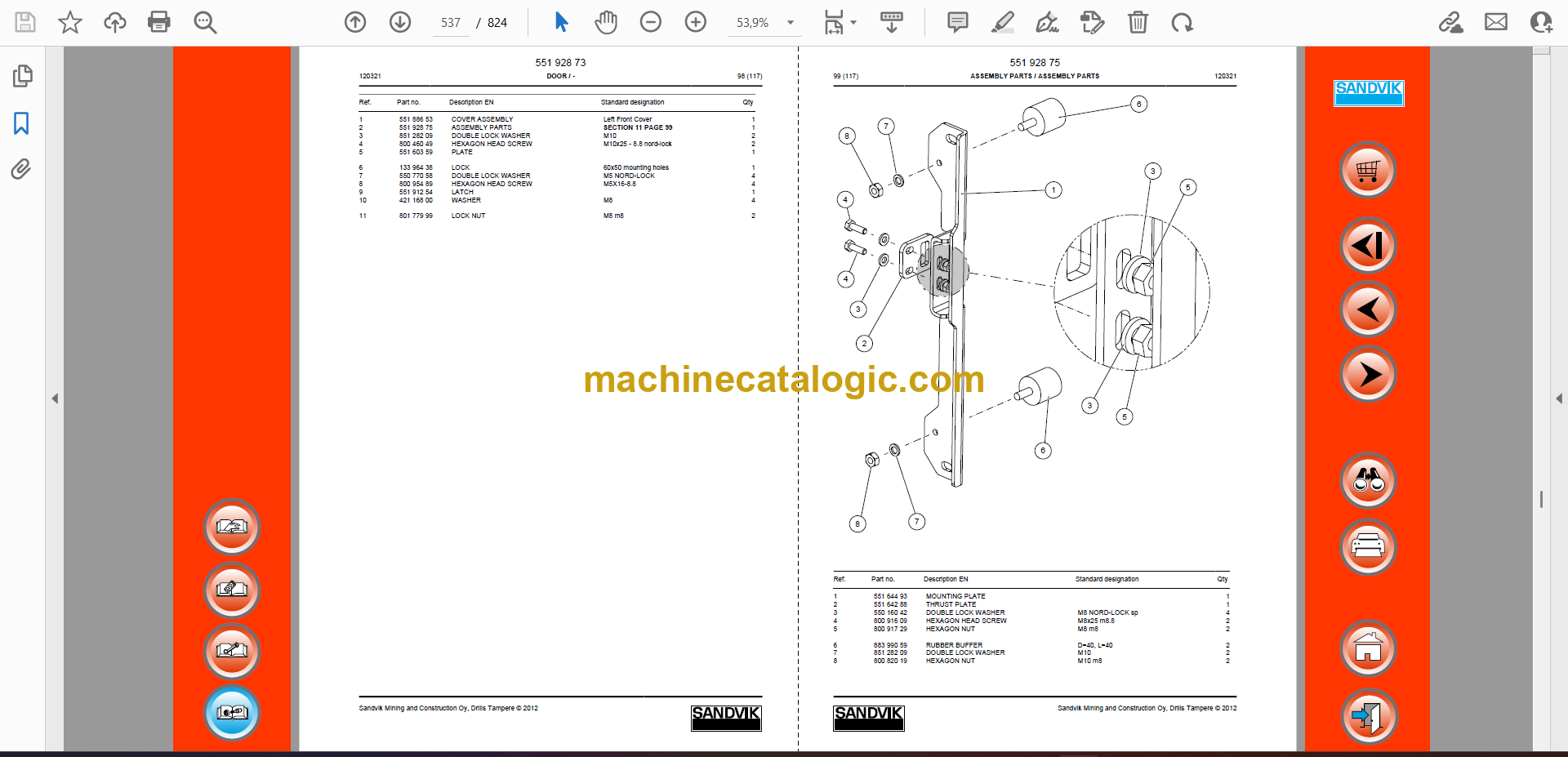Select 'LOCK NUT' description text
Image resolution: width=1568 pixels, height=757 pixels.
click(x=468, y=216)
